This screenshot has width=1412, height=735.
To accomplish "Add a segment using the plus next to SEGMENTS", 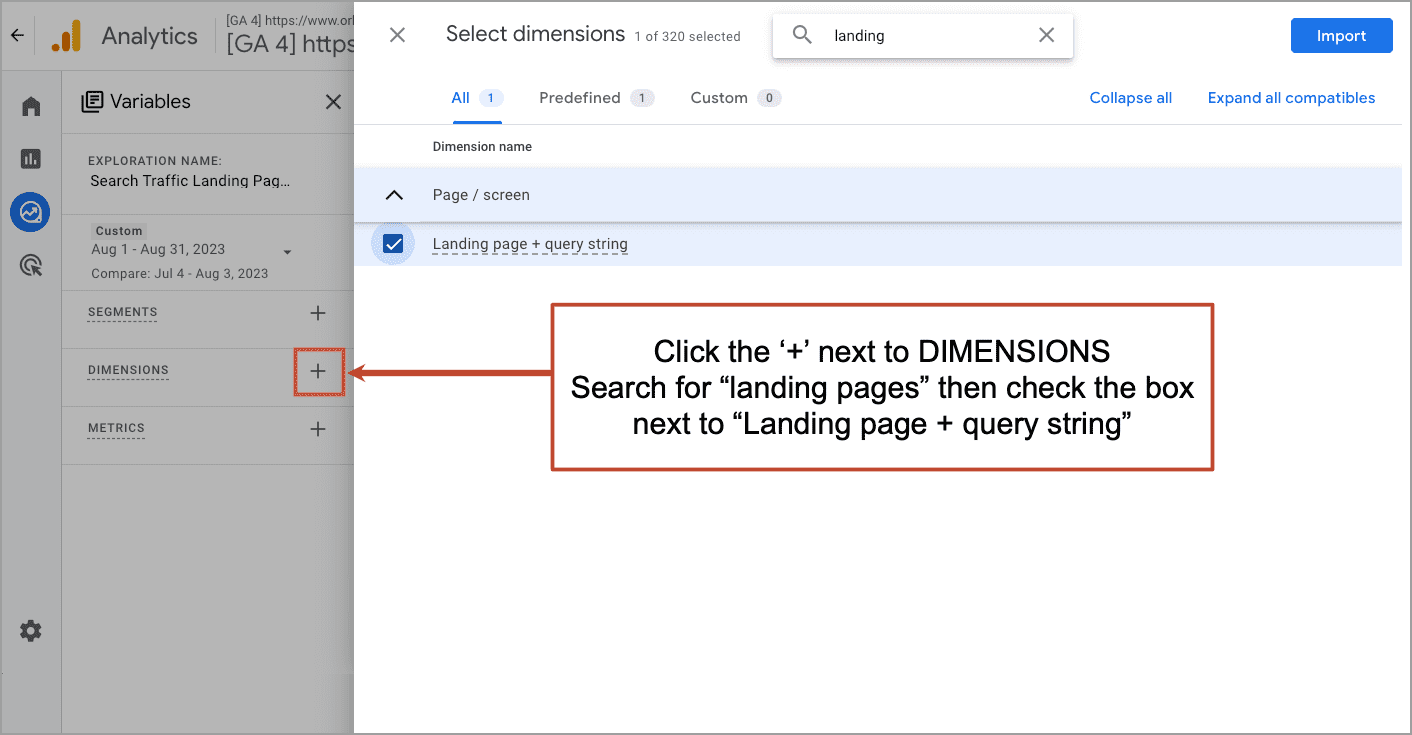I will (x=318, y=313).
